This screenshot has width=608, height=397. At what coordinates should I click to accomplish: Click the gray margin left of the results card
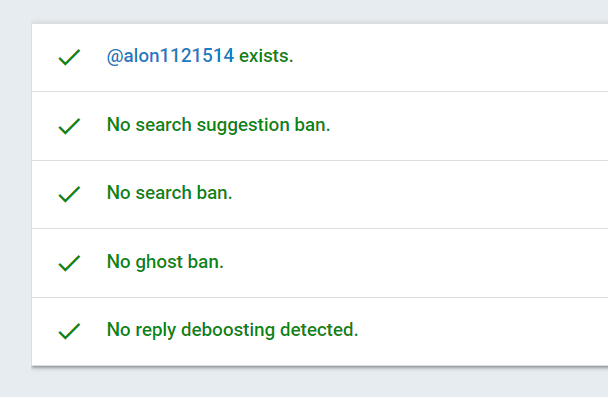[x=16, y=194]
